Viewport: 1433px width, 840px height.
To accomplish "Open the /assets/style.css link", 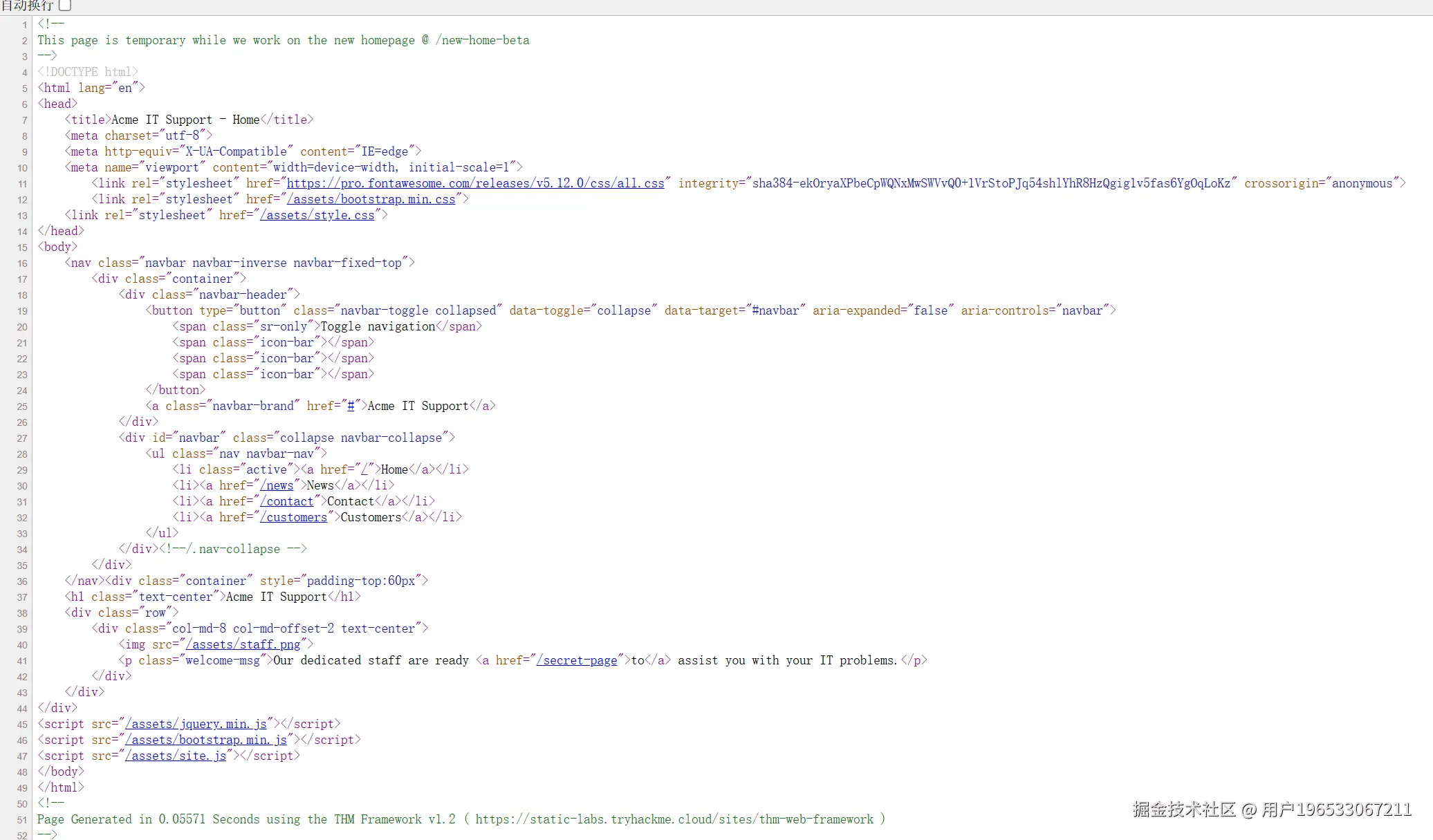I will click(317, 215).
